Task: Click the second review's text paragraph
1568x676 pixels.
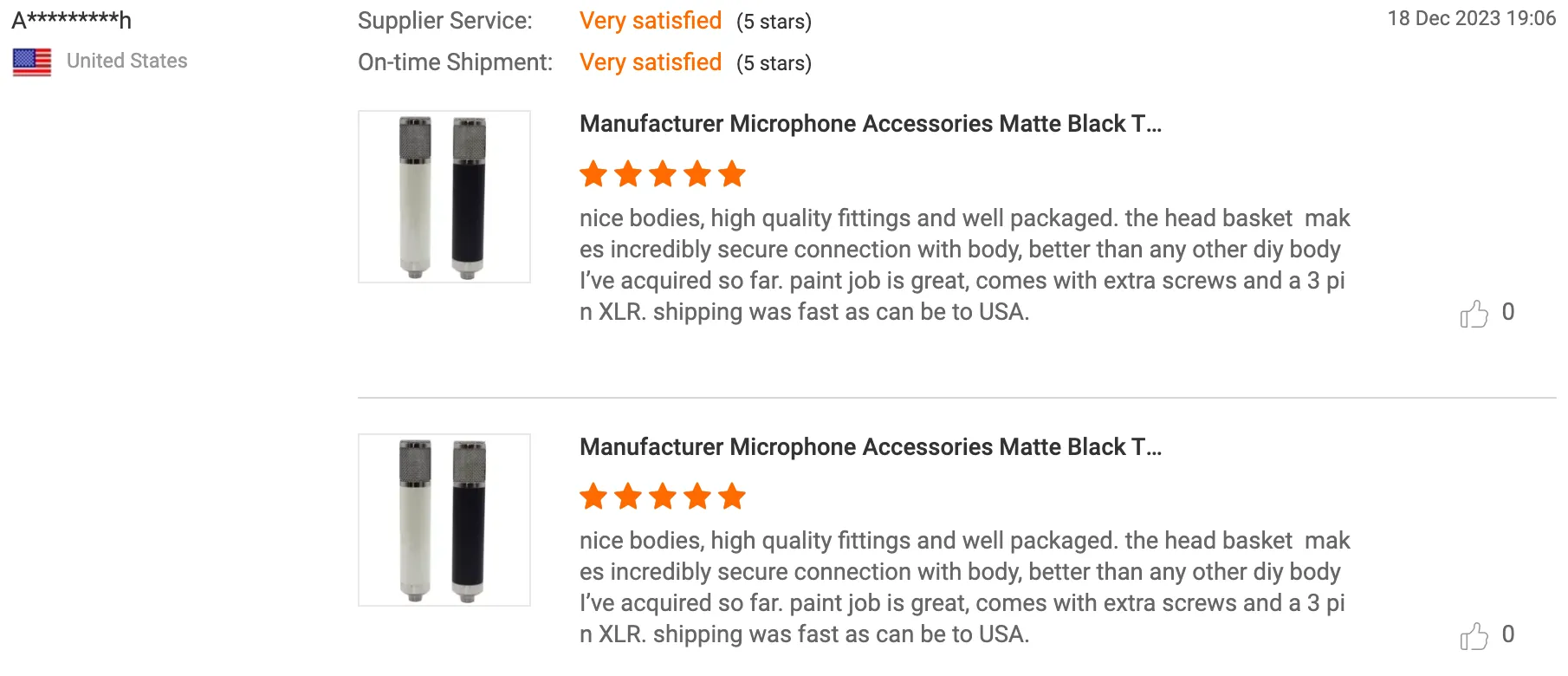Action: click(963, 587)
